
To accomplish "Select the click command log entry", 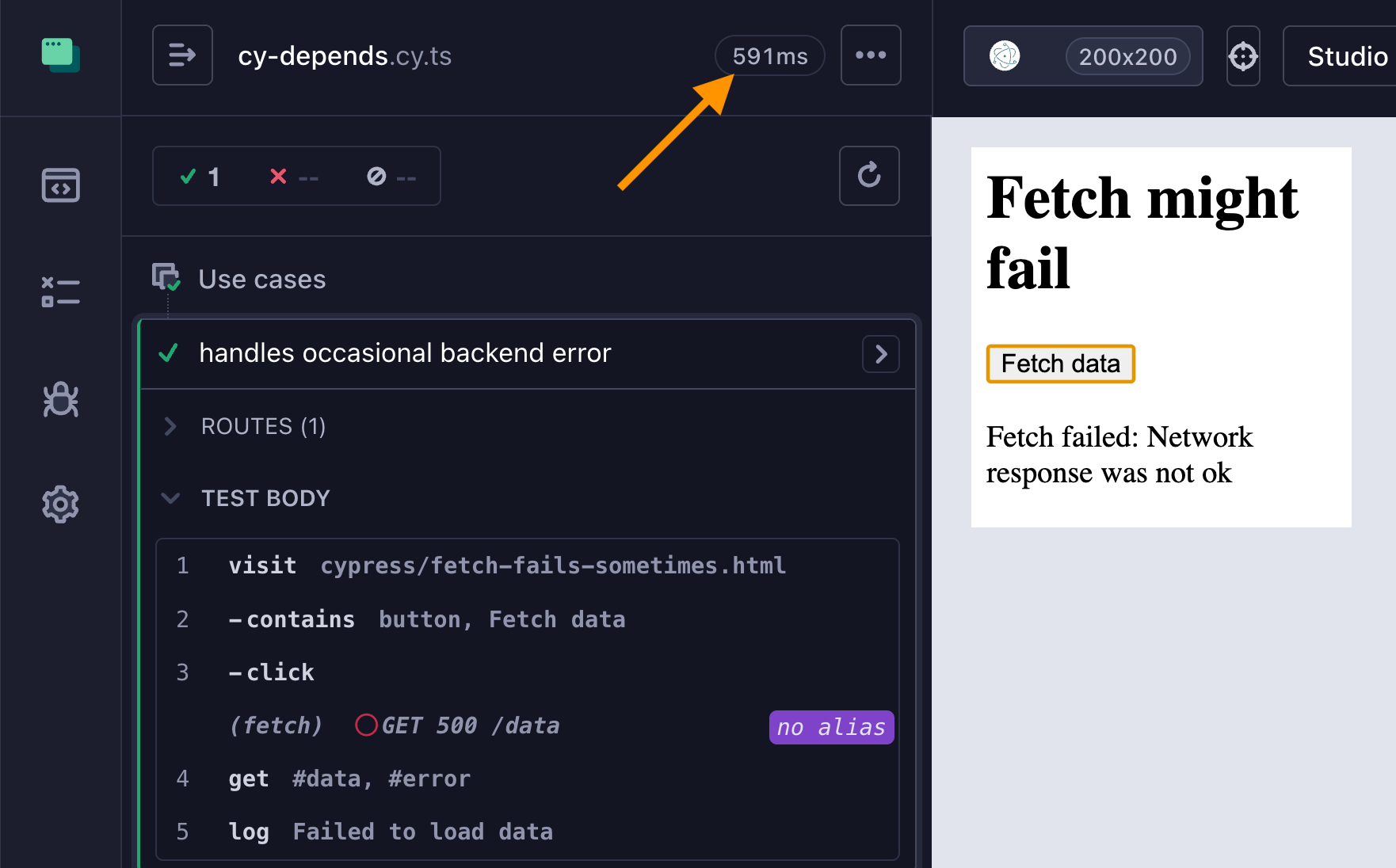I will coord(528,672).
